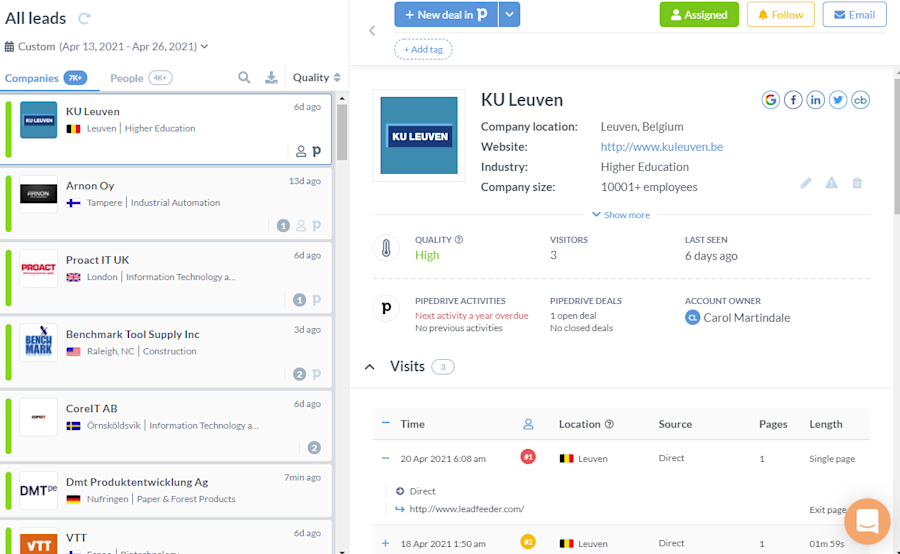Click the person column icon in visits table
This screenshot has height=554, width=900.
pos(528,424)
